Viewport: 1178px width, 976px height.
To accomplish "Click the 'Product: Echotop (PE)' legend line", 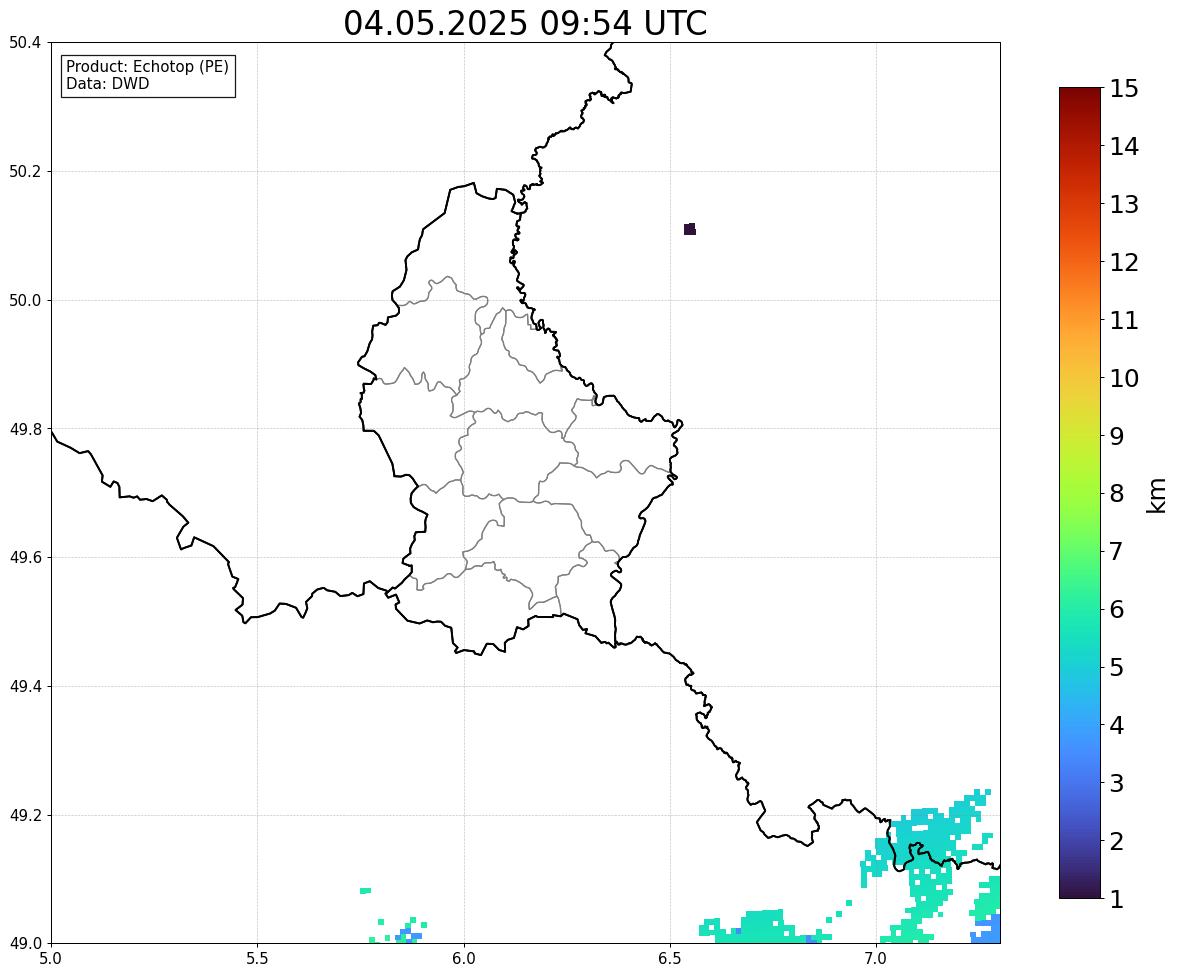I will (x=147, y=67).
